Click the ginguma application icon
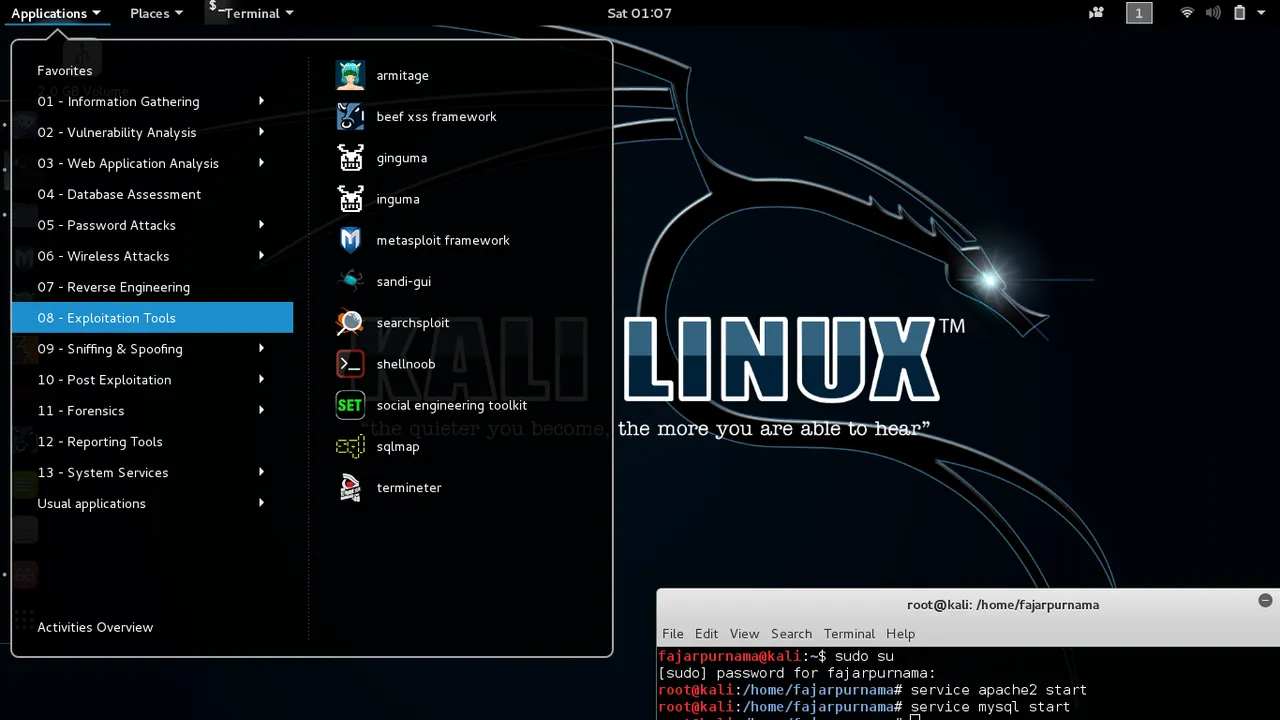This screenshot has width=1280, height=720. (x=350, y=158)
